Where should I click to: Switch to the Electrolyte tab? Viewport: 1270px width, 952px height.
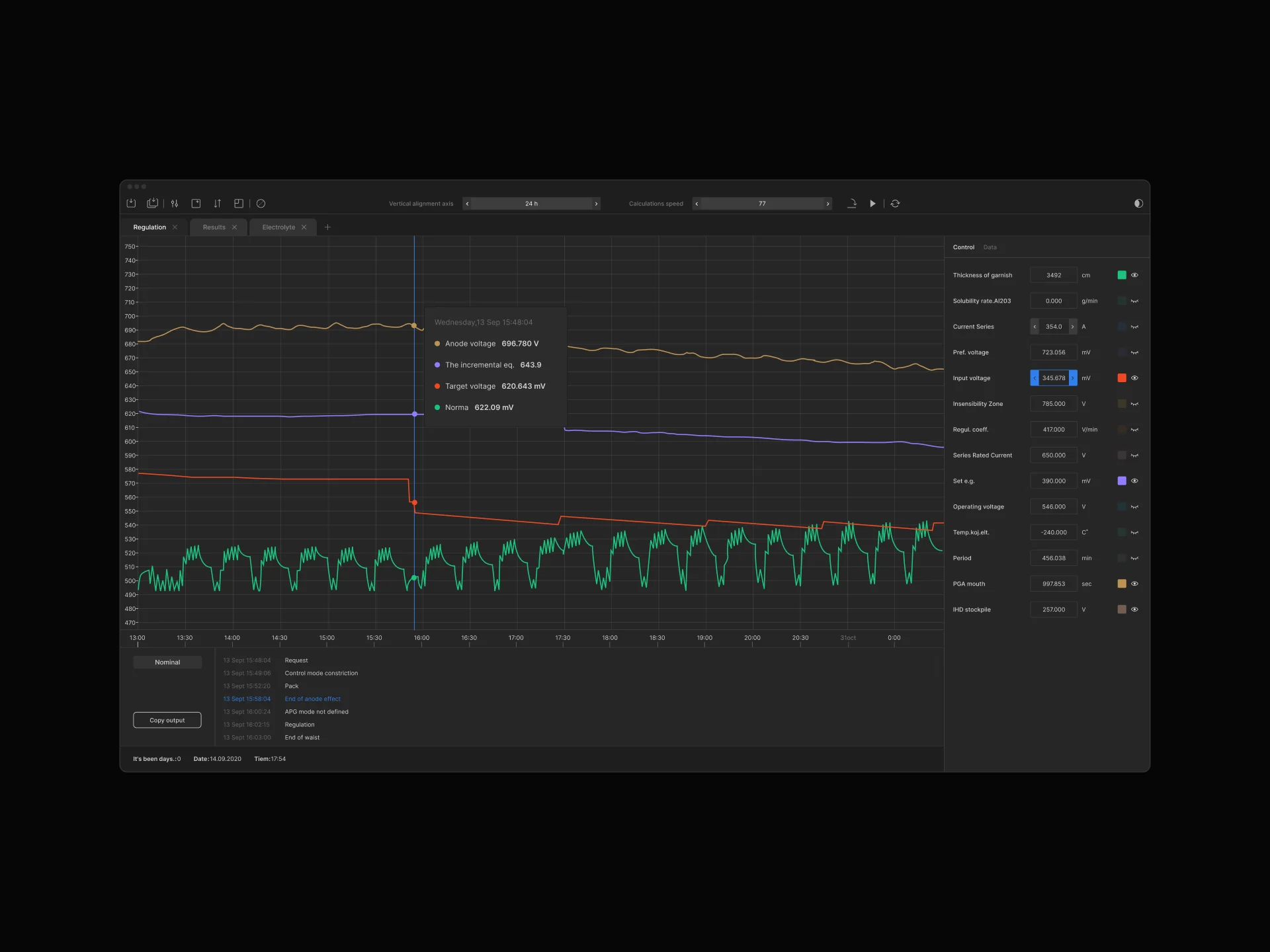click(278, 227)
